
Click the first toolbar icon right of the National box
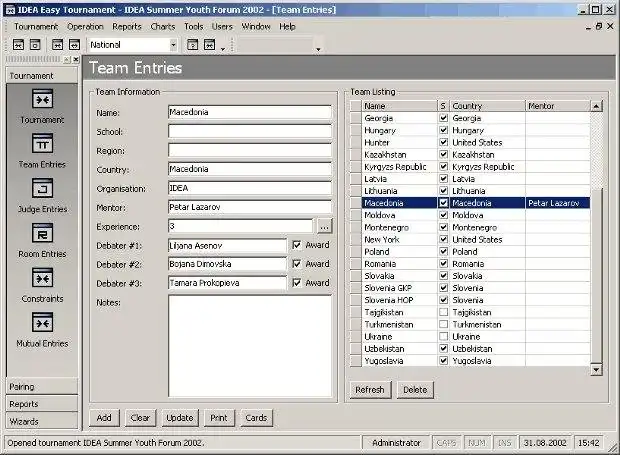[193, 45]
